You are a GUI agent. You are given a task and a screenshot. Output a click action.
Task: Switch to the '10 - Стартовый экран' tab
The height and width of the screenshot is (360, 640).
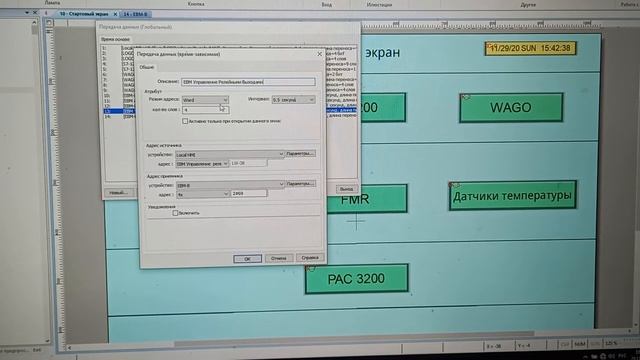coord(84,14)
